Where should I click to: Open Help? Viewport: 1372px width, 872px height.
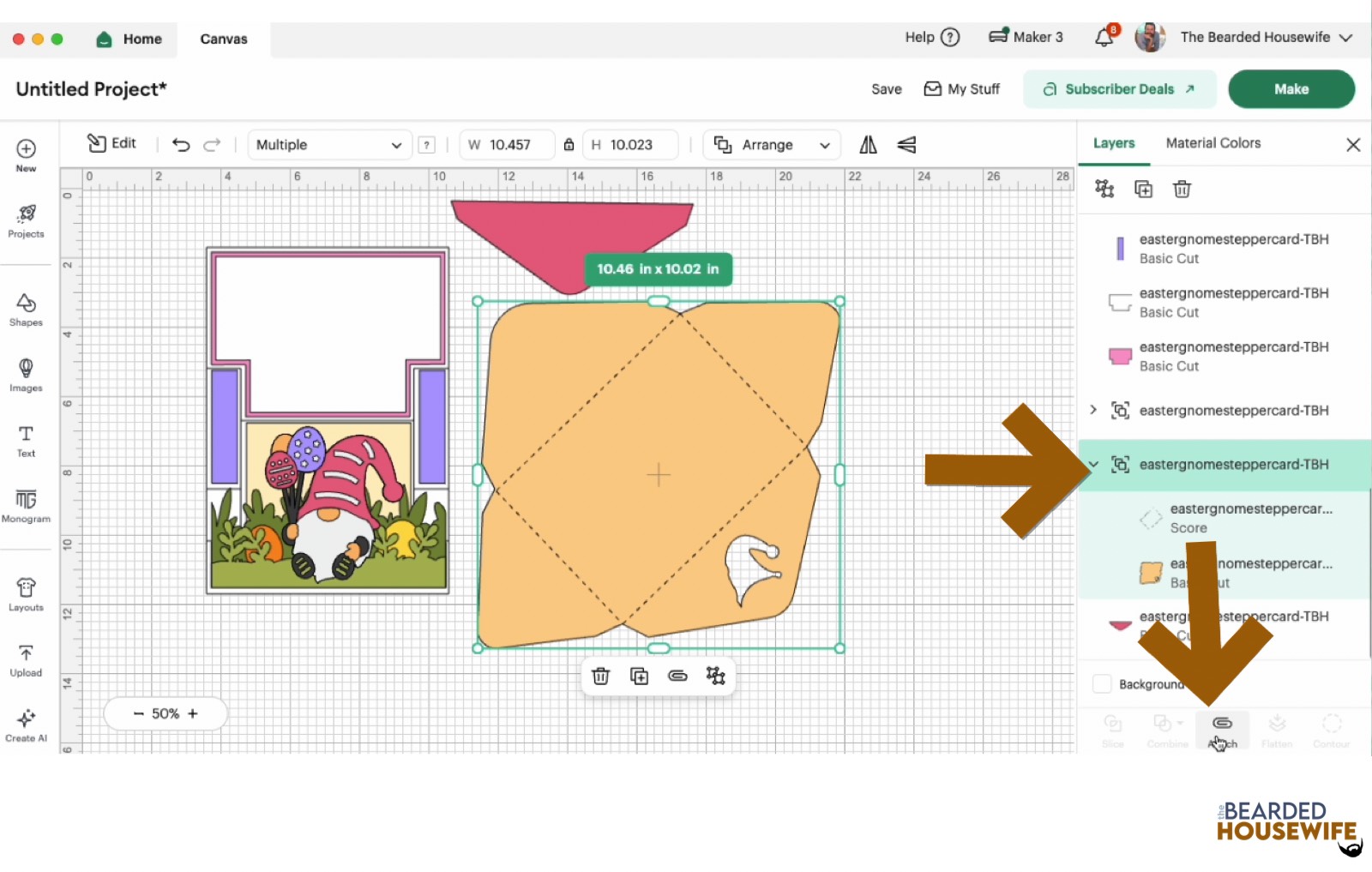point(932,37)
